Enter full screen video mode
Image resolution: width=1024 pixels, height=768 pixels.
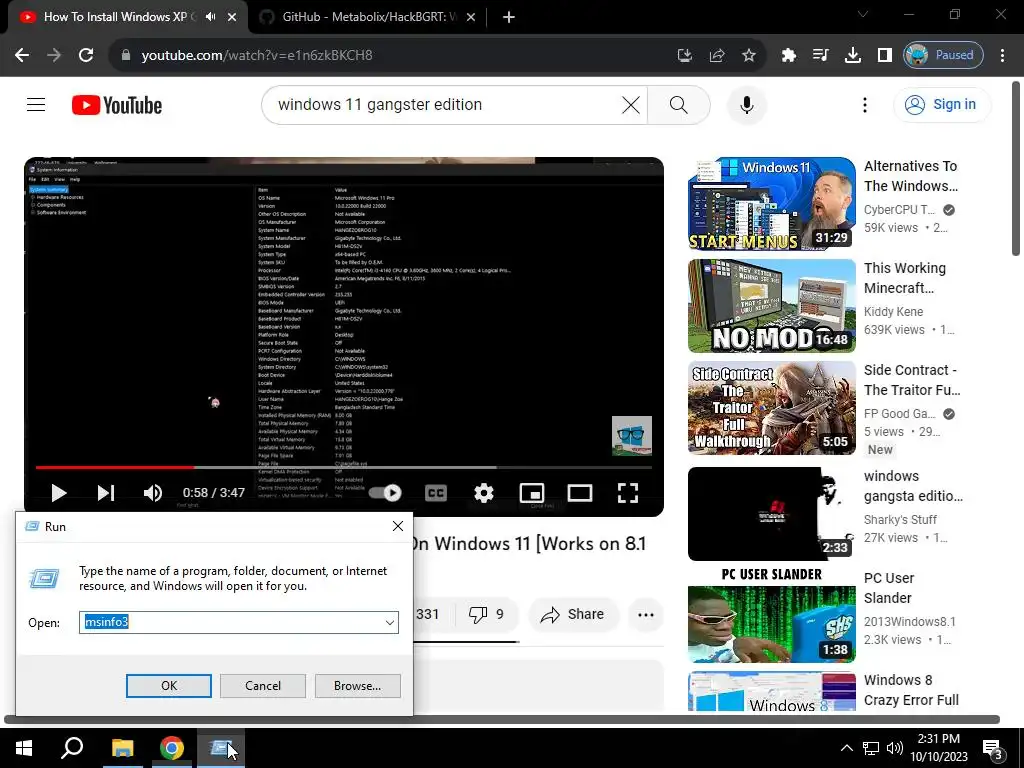point(628,493)
